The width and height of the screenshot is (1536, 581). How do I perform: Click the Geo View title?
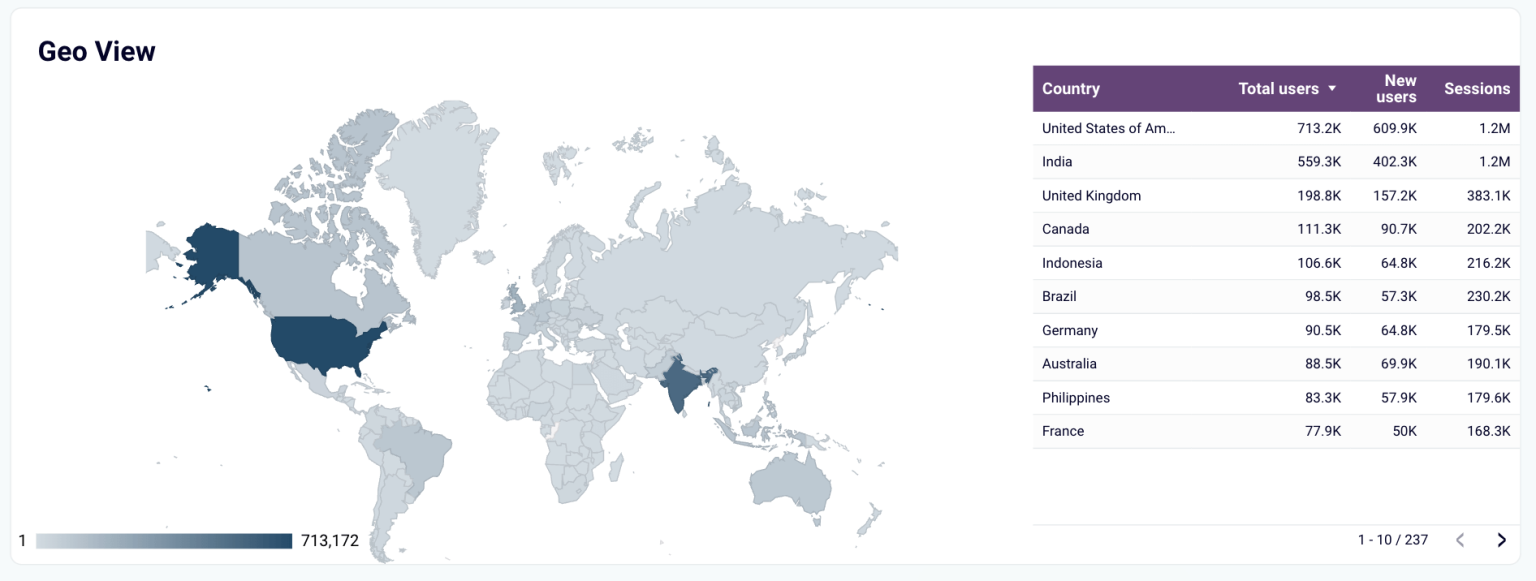tap(96, 50)
